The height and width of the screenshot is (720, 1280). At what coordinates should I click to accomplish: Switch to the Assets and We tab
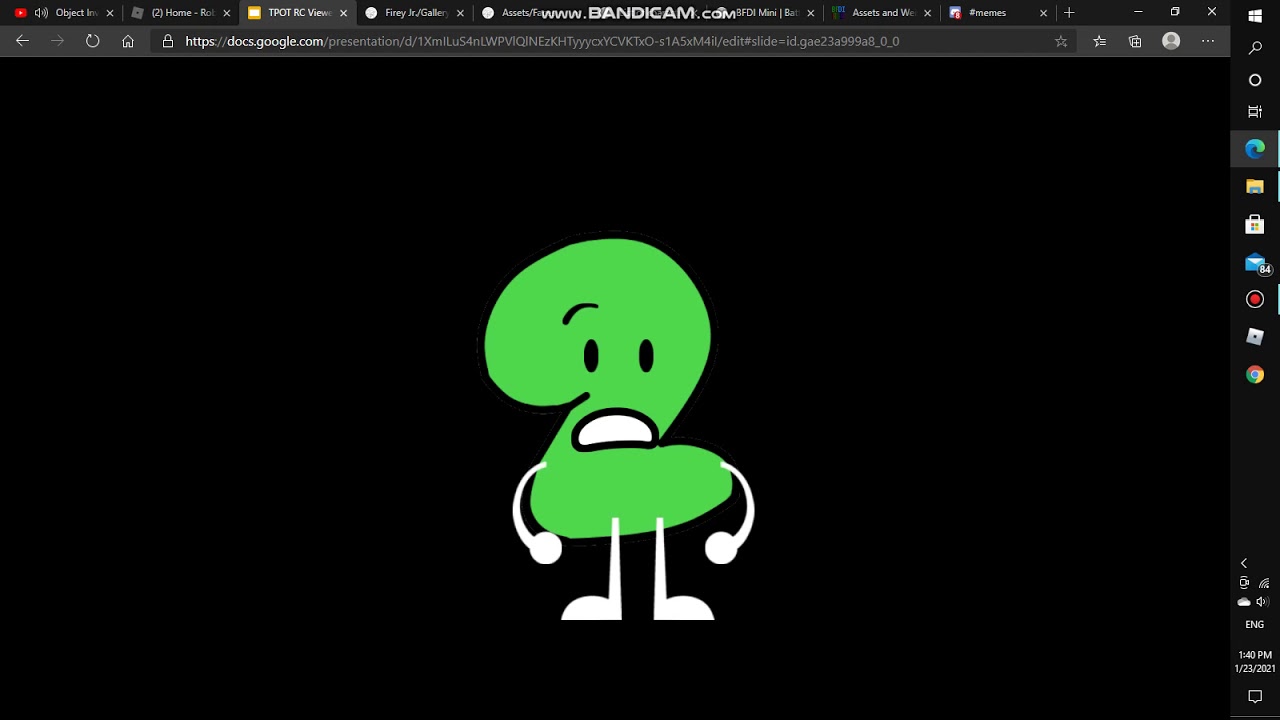882,13
